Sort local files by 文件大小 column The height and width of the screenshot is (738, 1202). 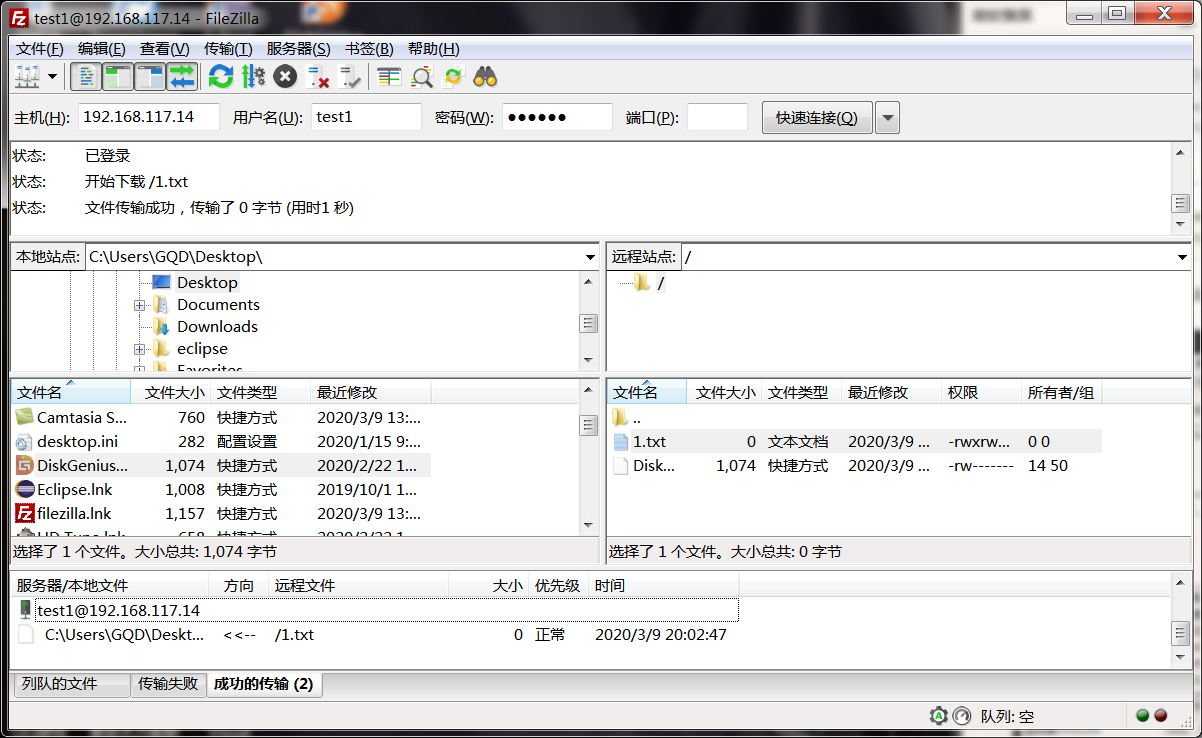pos(171,392)
